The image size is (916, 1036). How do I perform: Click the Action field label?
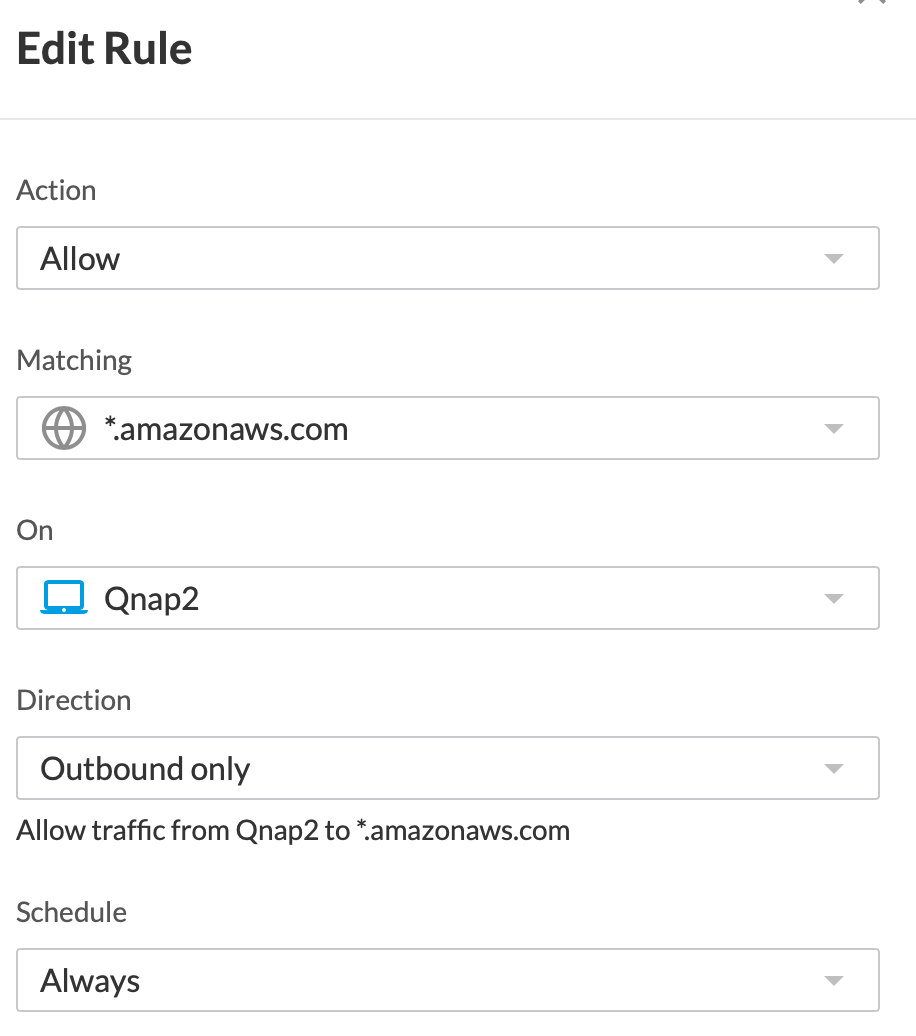click(x=57, y=190)
